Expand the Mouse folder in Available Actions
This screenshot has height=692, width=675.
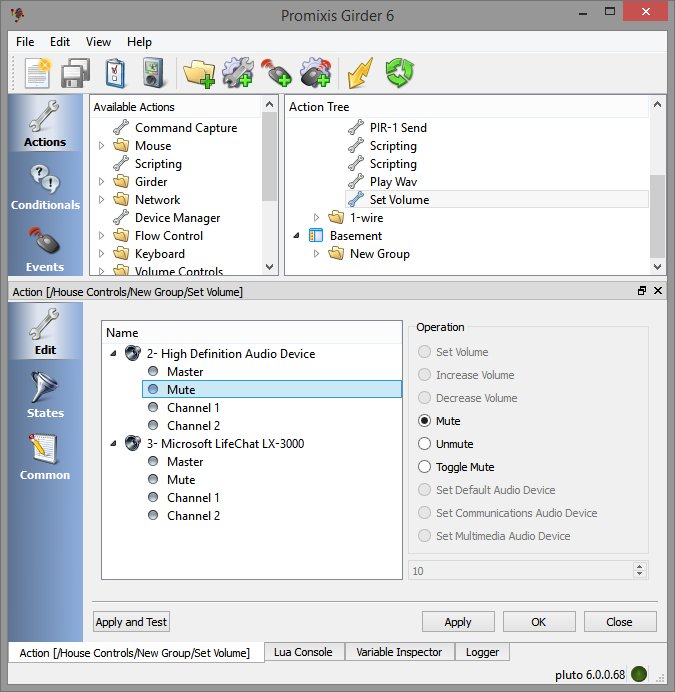point(102,146)
